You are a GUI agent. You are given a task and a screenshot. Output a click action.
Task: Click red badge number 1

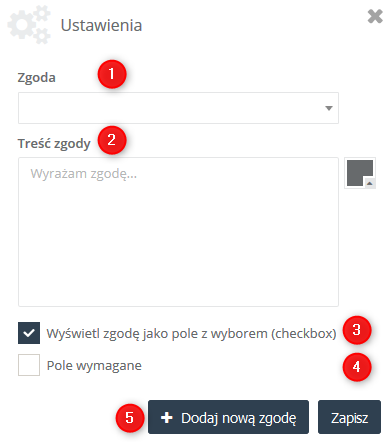tap(112, 74)
